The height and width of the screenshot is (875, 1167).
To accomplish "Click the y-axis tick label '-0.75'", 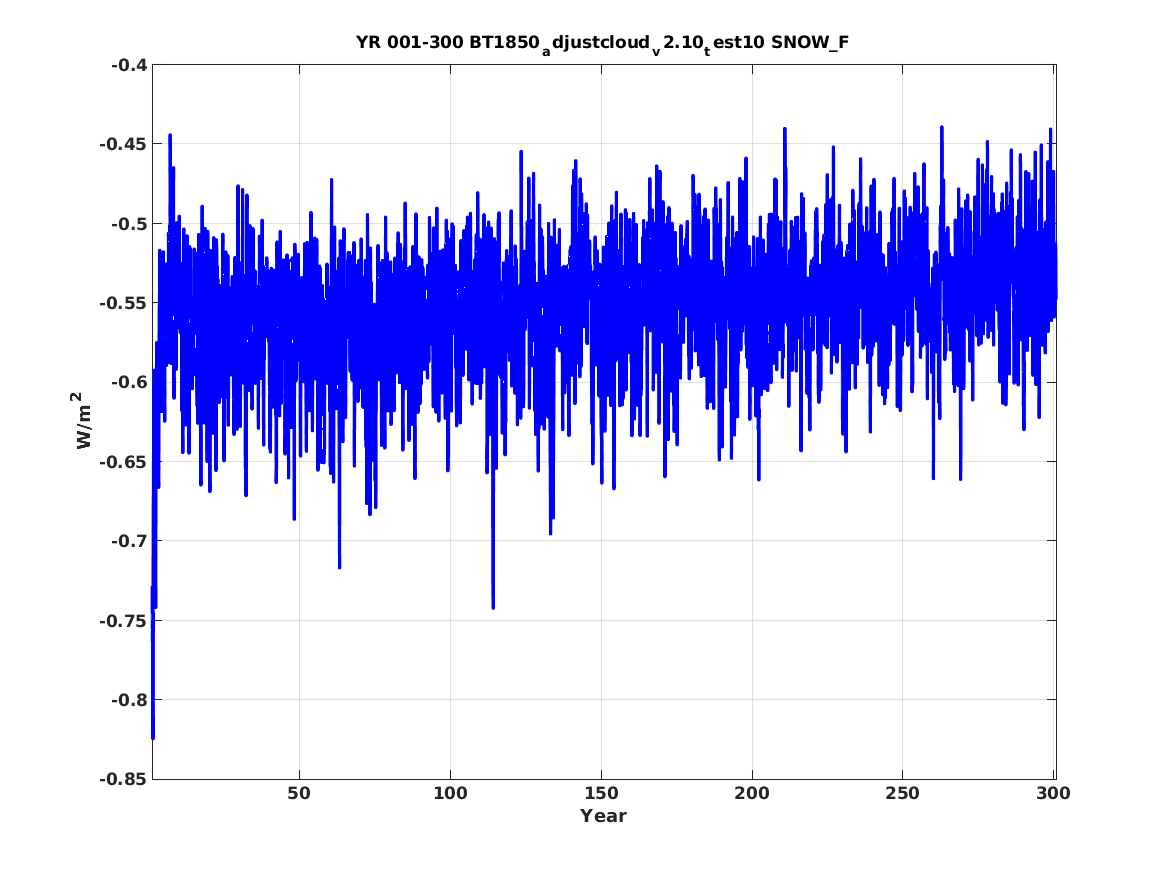I will coord(123,621).
